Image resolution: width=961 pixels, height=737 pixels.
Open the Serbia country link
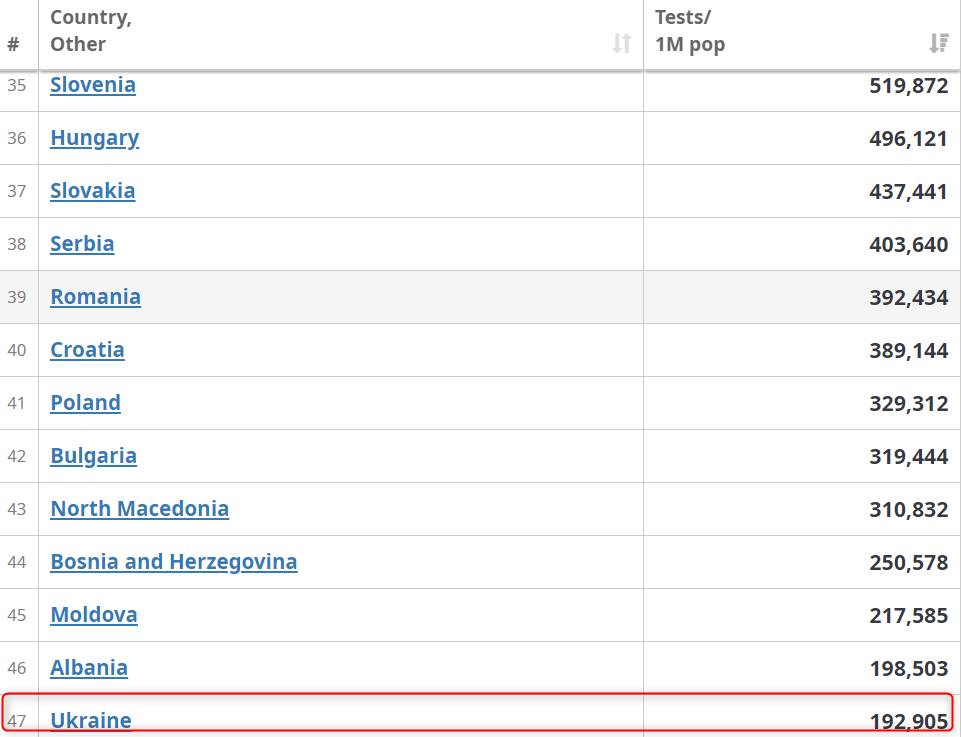pos(82,244)
